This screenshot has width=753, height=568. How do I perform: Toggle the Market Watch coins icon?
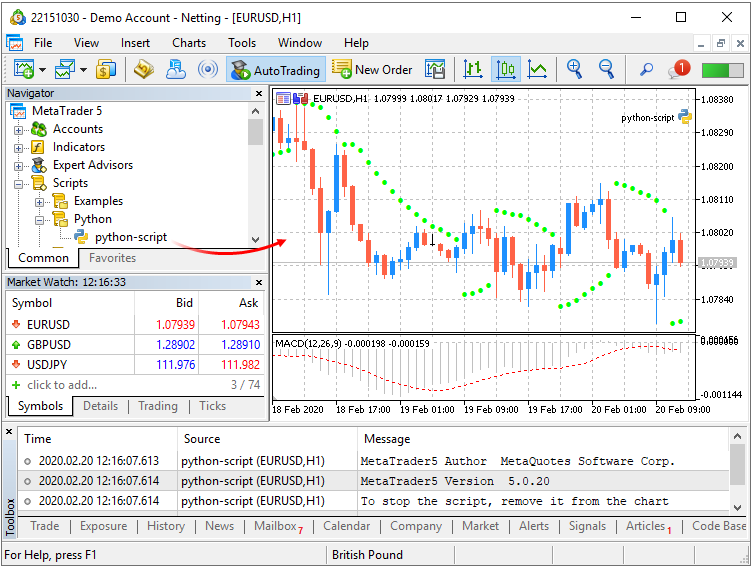click(106, 70)
